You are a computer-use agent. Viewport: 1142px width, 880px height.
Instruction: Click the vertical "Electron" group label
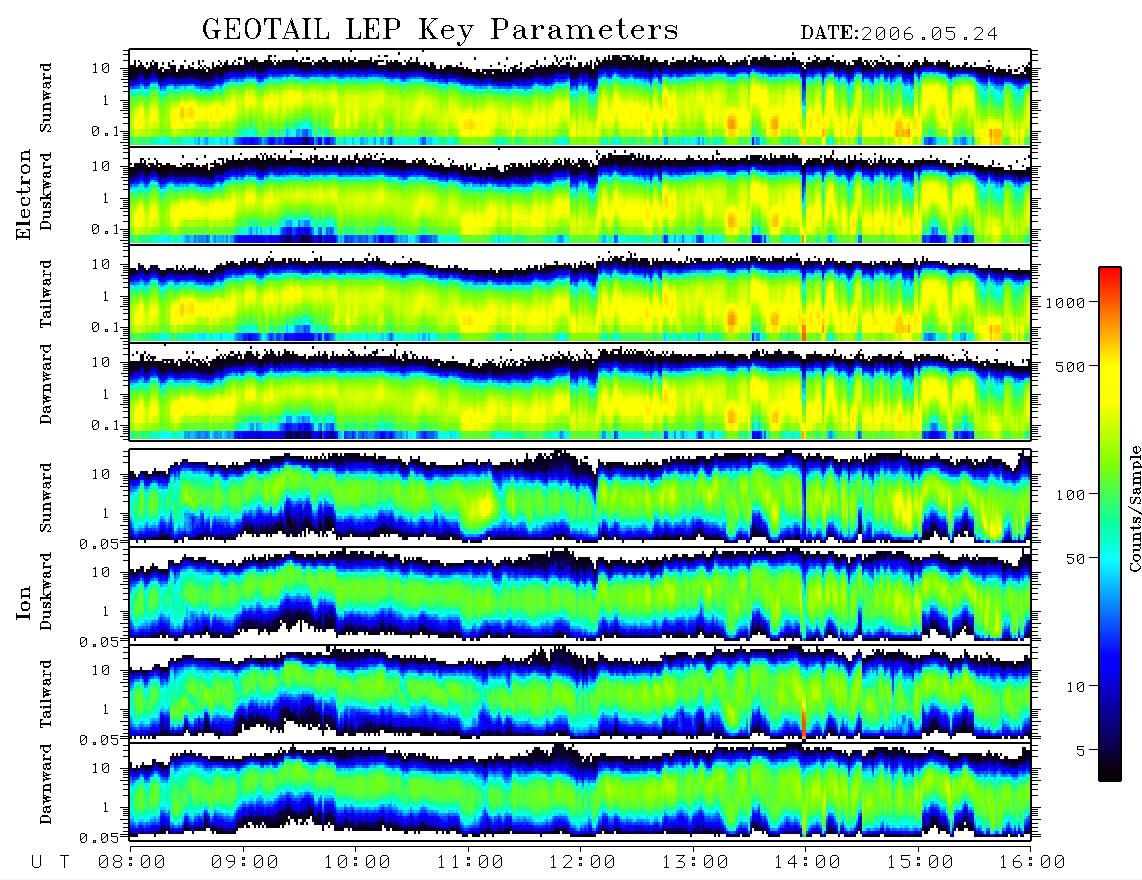pyautogui.click(x=24, y=194)
